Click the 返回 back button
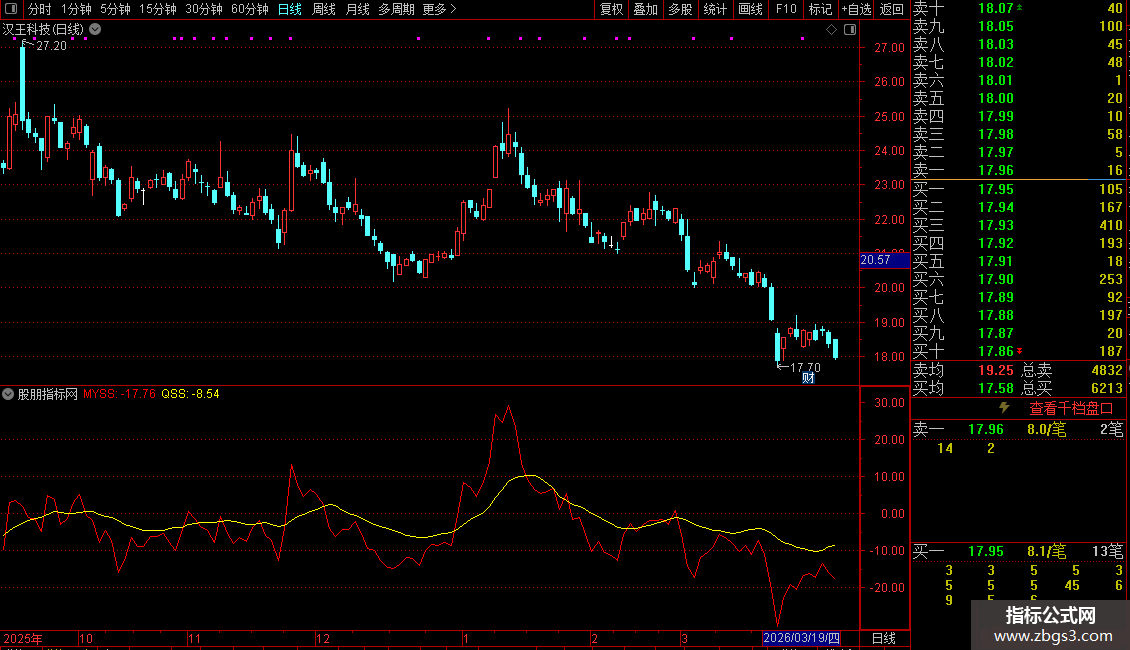Viewport: 1130px width, 650px height. 891,9
